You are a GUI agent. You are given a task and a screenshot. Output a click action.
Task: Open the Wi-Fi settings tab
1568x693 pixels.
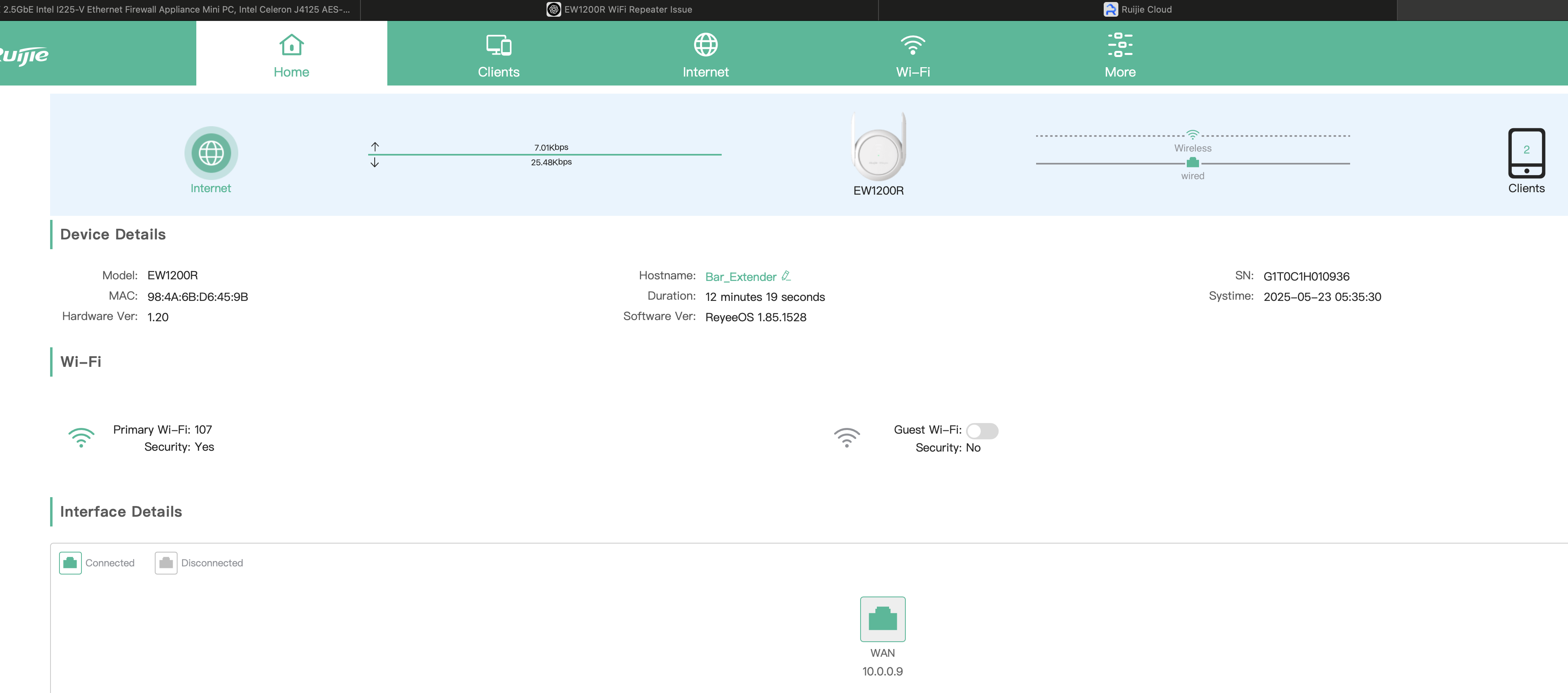point(912,55)
